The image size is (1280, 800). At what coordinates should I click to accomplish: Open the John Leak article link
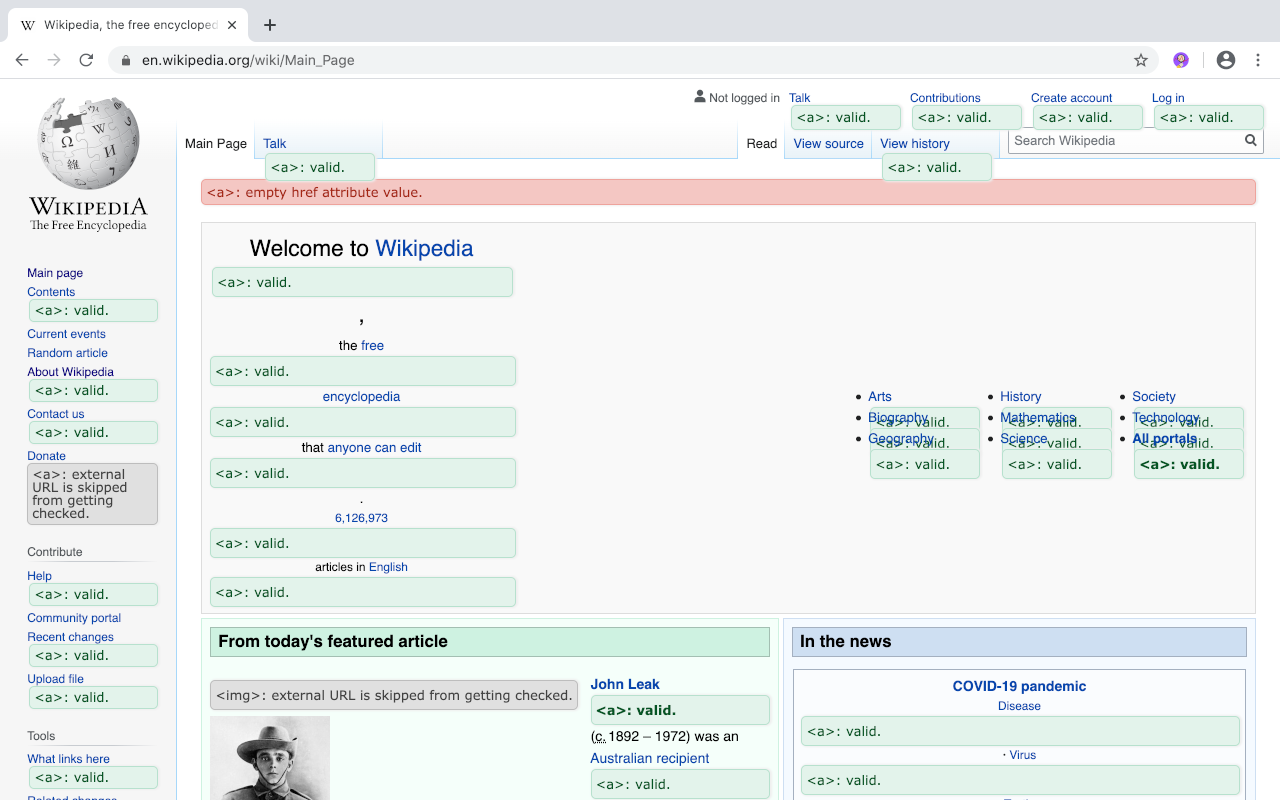pos(625,685)
